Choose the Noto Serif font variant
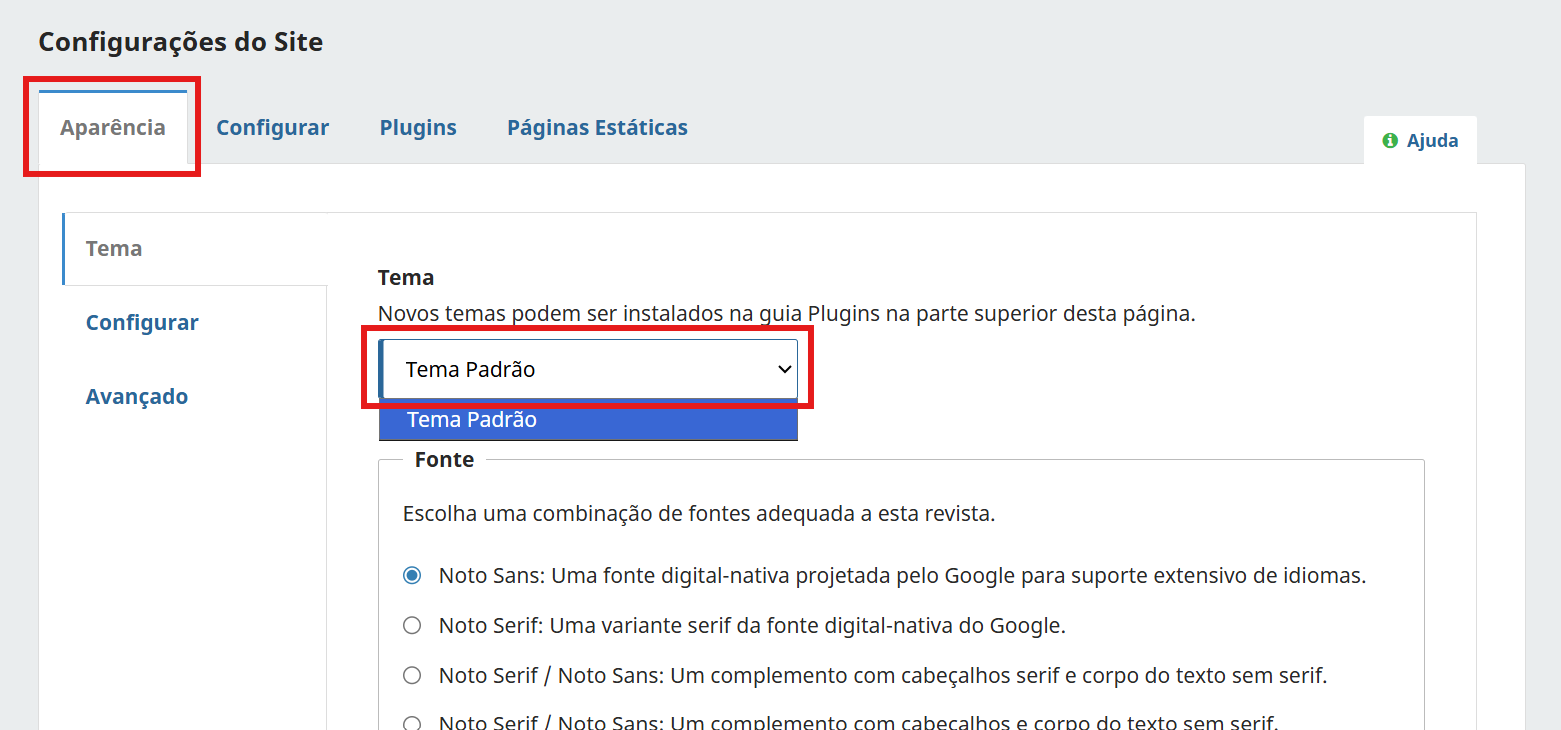Viewport: 1561px width, 730px height. pyautogui.click(x=411, y=624)
